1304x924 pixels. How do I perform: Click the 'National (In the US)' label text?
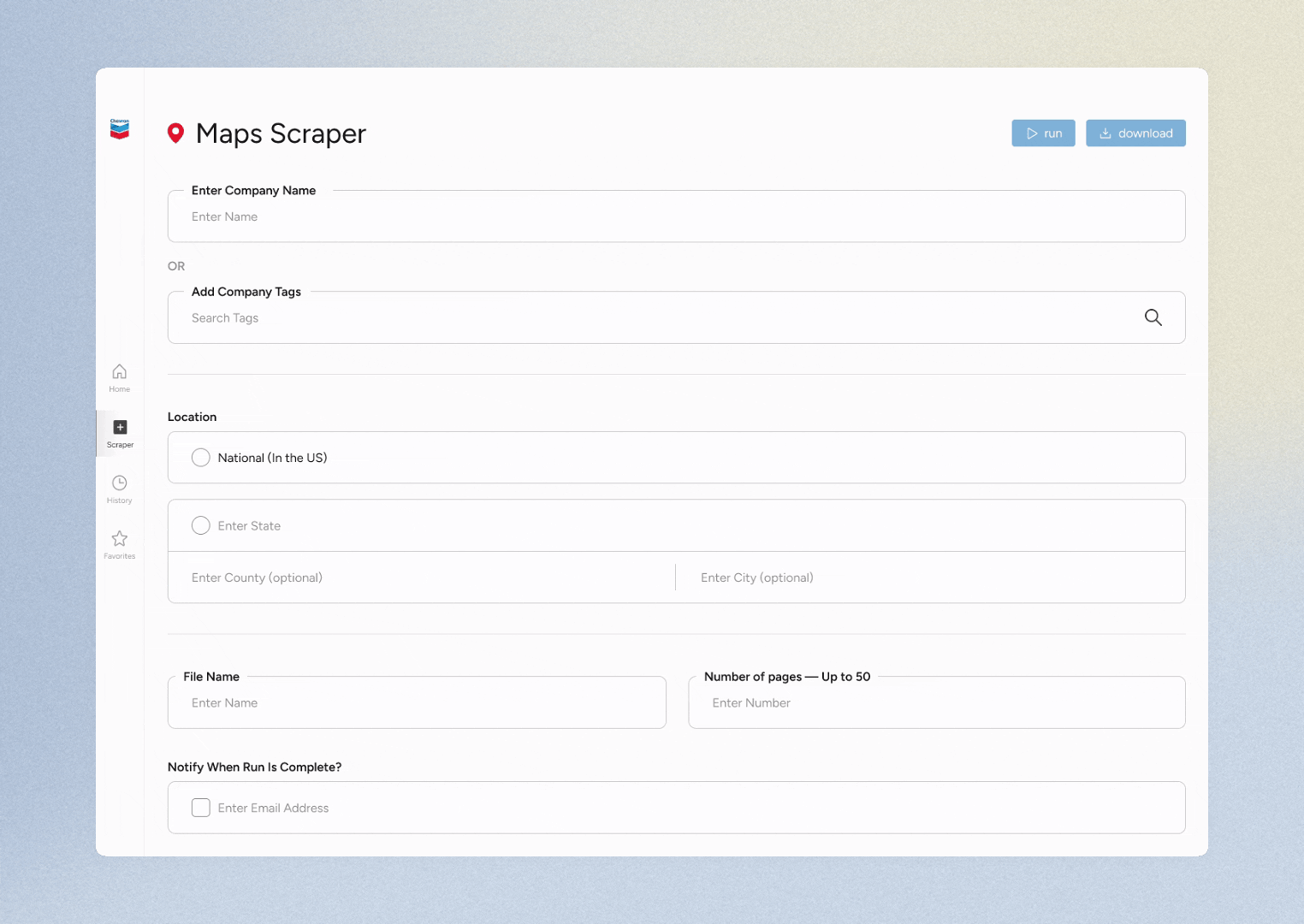click(x=272, y=458)
